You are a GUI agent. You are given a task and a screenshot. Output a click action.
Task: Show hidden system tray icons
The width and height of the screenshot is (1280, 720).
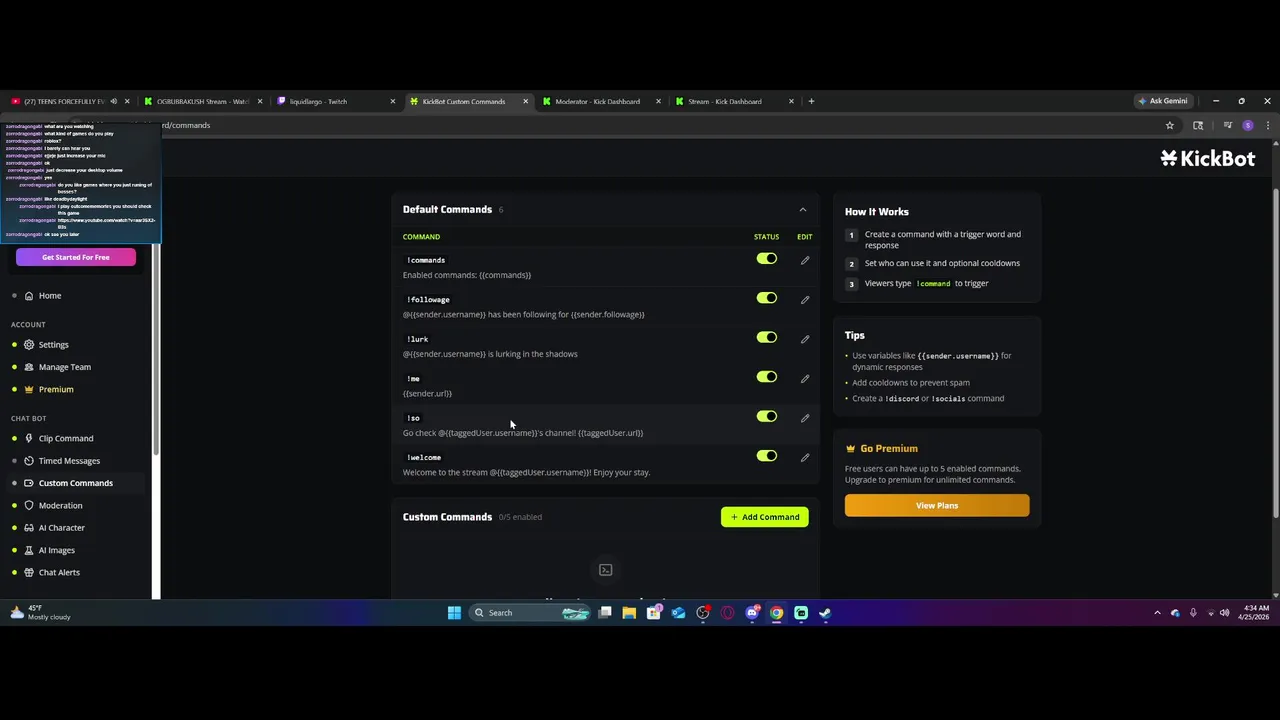click(1157, 613)
